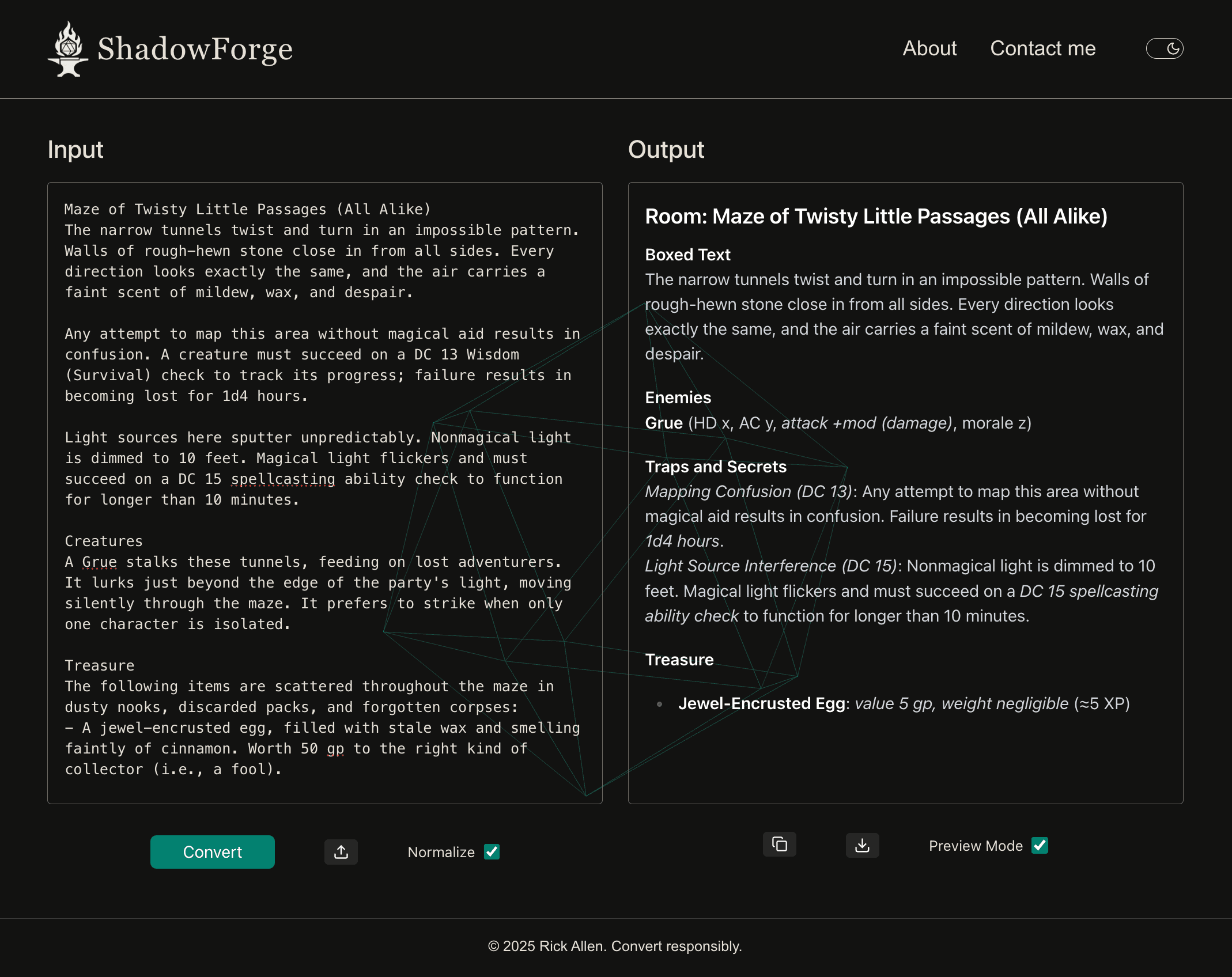Image resolution: width=1232 pixels, height=977 pixels.
Task: Click the Boxed Text section heading
Action: pos(687,254)
